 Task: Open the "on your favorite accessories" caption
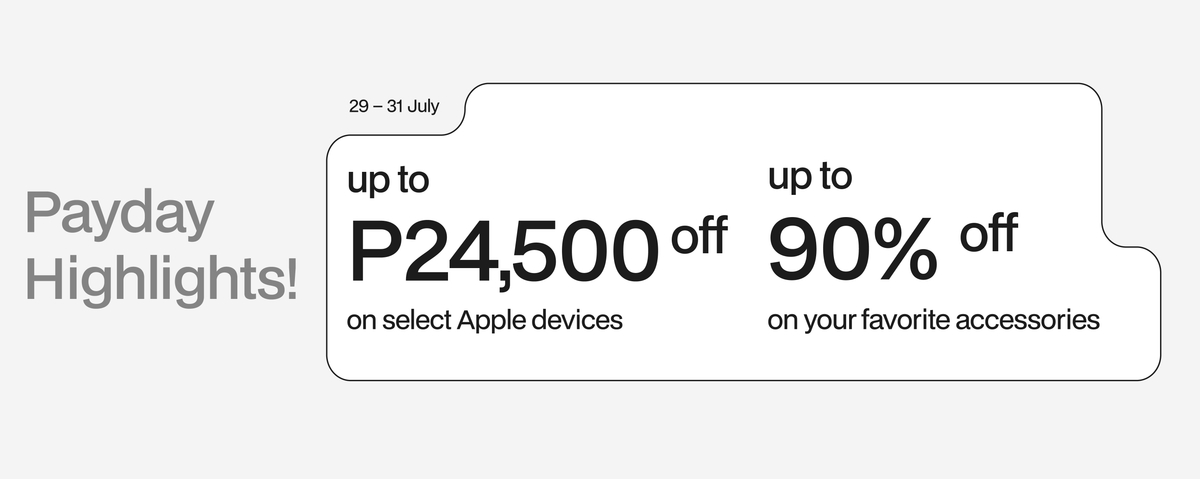pos(934,321)
